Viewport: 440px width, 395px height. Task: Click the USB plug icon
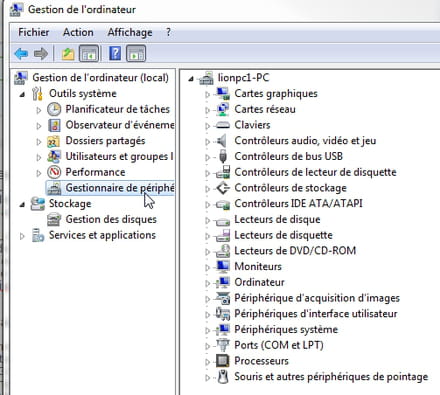223,156
